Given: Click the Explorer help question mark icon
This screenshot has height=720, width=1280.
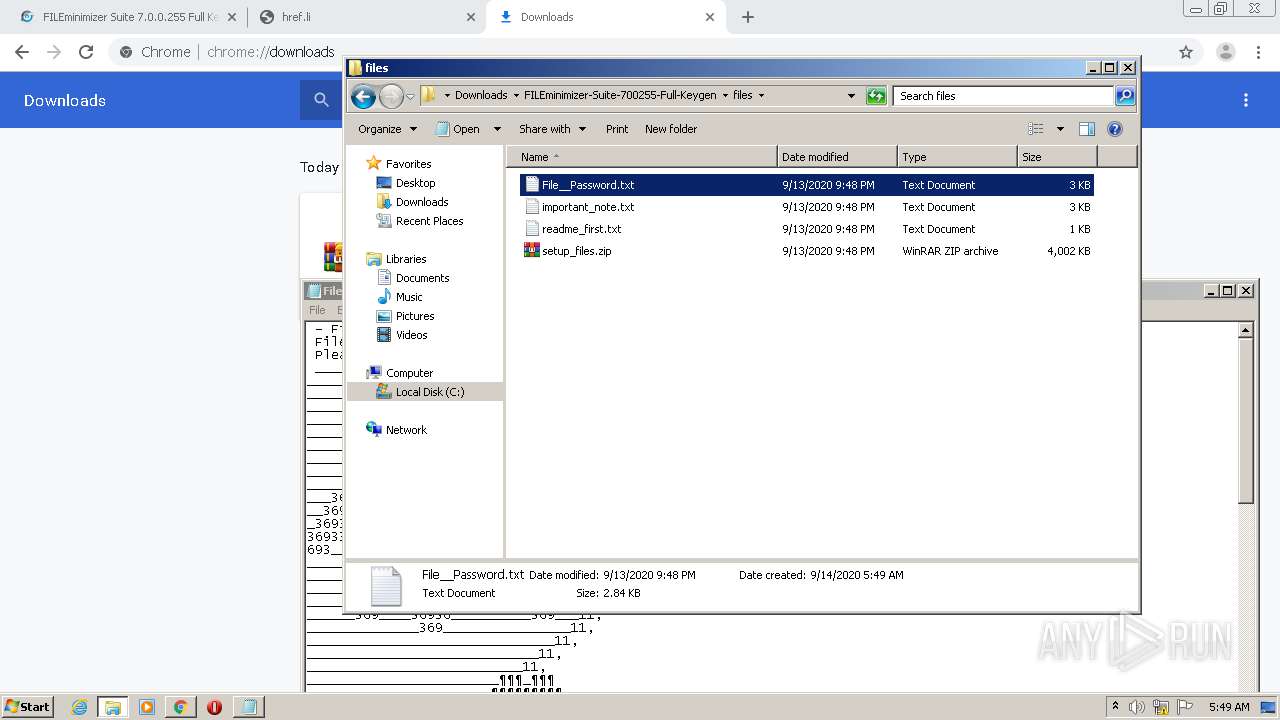Looking at the screenshot, I should coord(1115,129).
